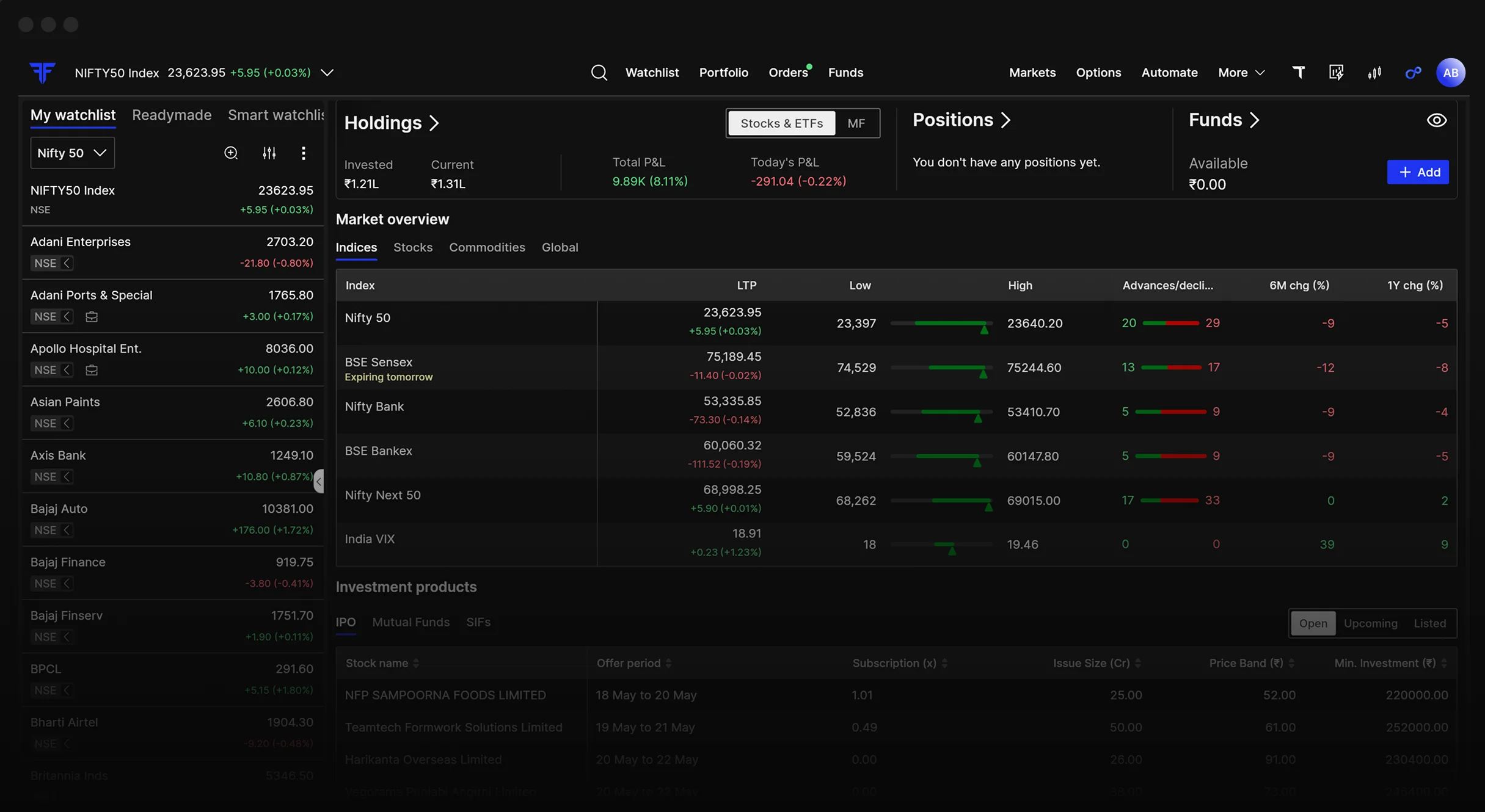Expand the Funds section arrow
Viewport: 1485px width, 812px height.
click(1254, 120)
